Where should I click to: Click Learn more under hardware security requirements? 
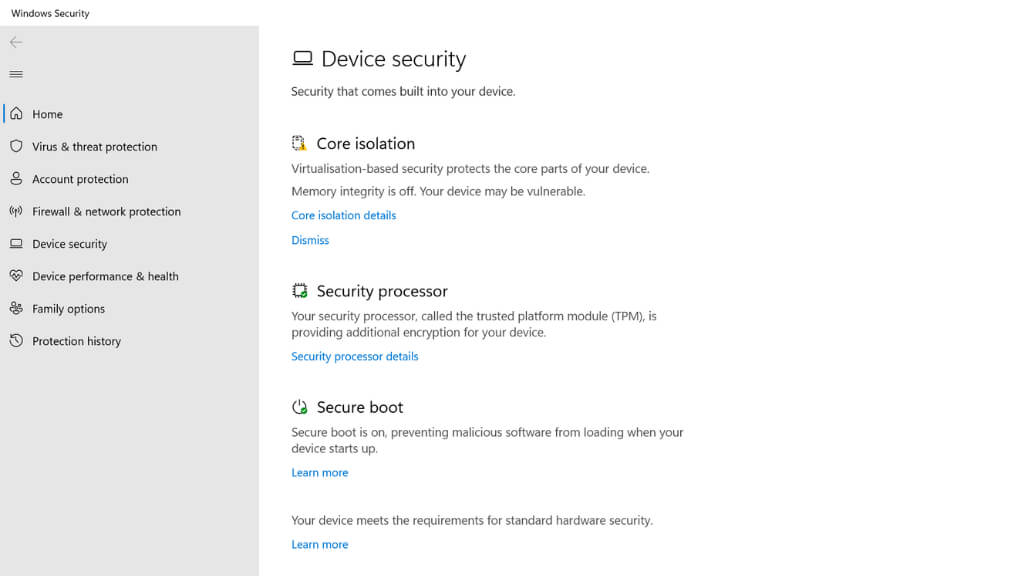click(x=319, y=544)
